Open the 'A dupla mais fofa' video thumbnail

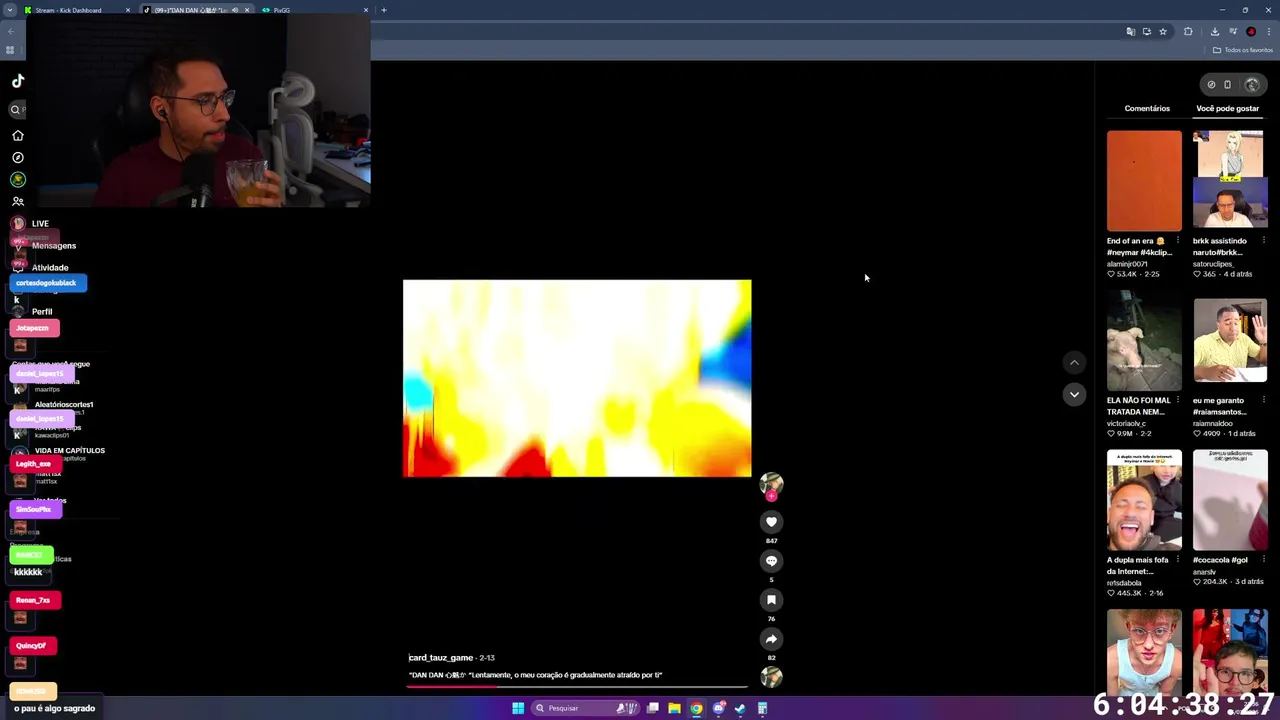point(1144,500)
